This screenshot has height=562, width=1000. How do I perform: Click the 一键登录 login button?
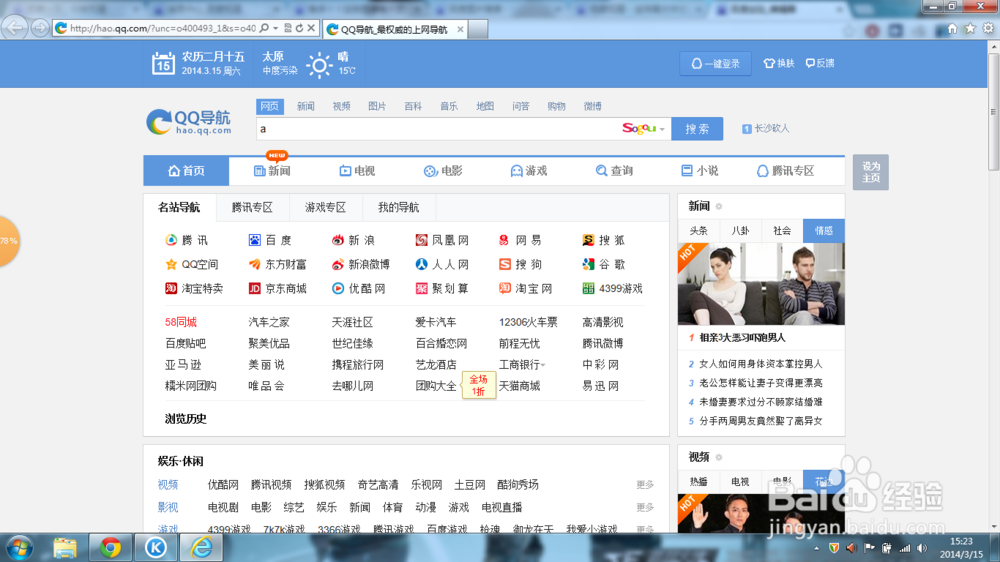coord(716,64)
